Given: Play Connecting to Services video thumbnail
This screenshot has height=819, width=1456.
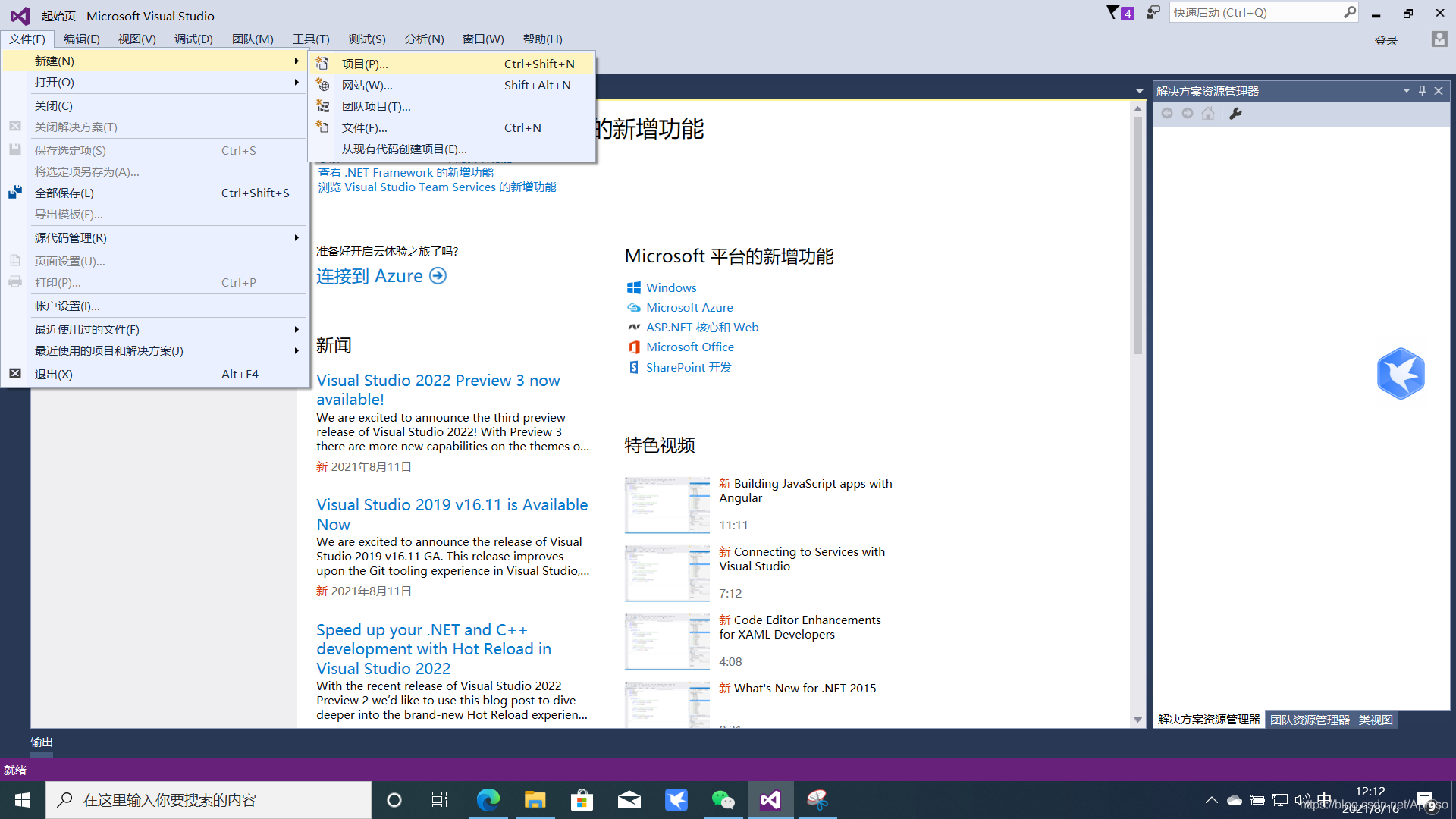Looking at the screenshot, I should (x=667, y=573).
